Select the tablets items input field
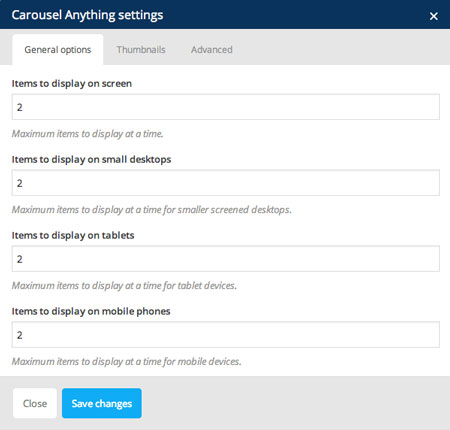Image resolution: width=450 pixels, height=430 pixels. (226, 259)
